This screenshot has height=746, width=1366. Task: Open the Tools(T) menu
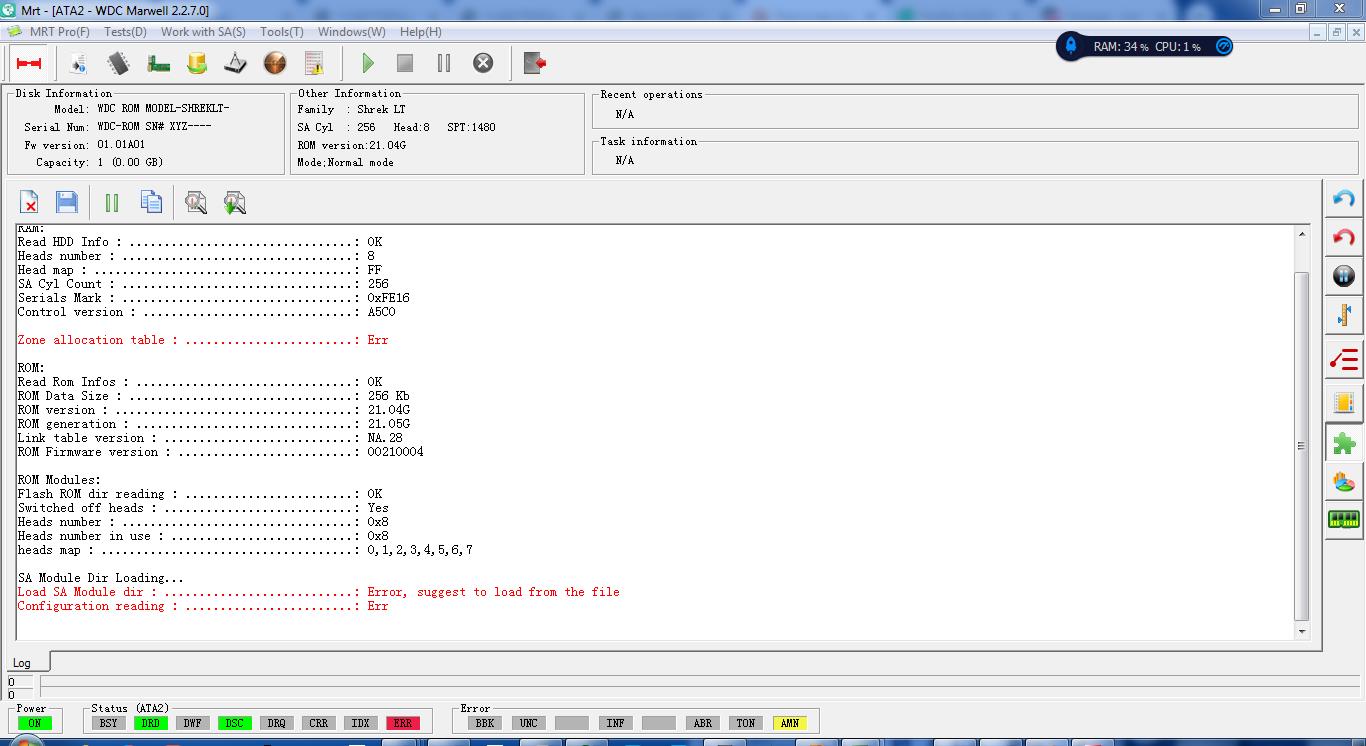[x=282, y=32]
